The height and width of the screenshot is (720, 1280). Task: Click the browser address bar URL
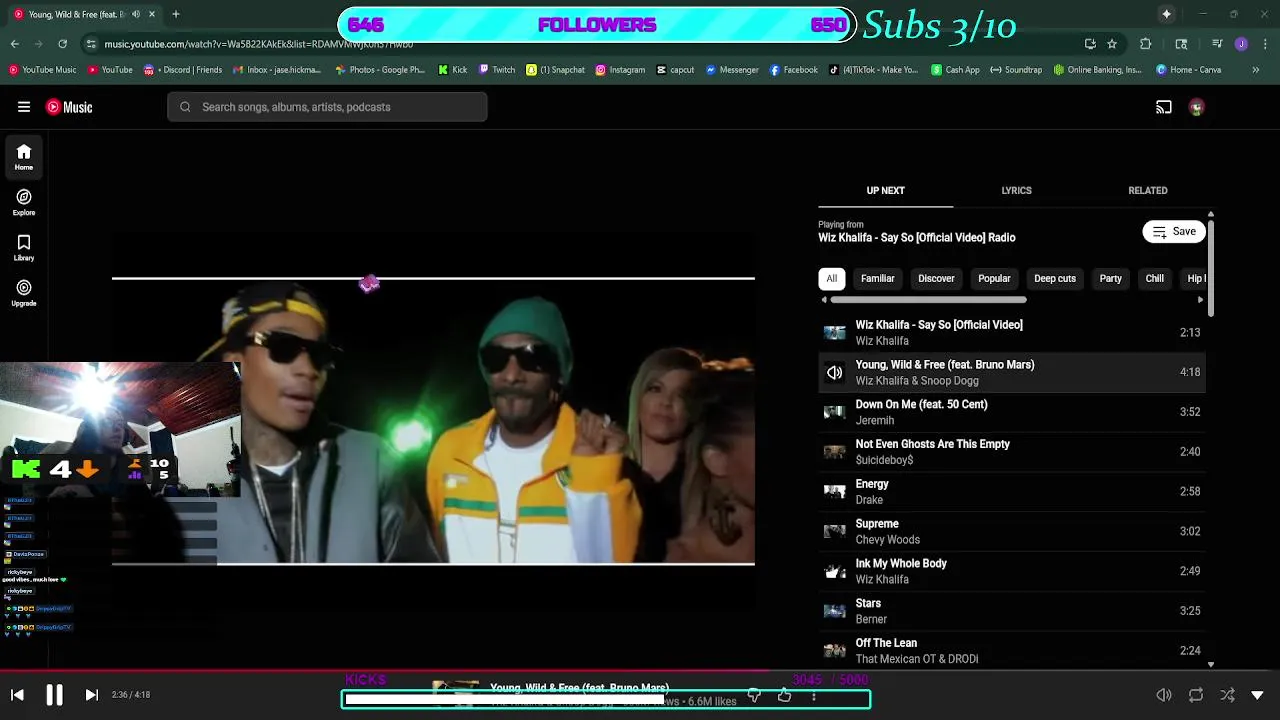pyautogui.click(x=258, y=44)
